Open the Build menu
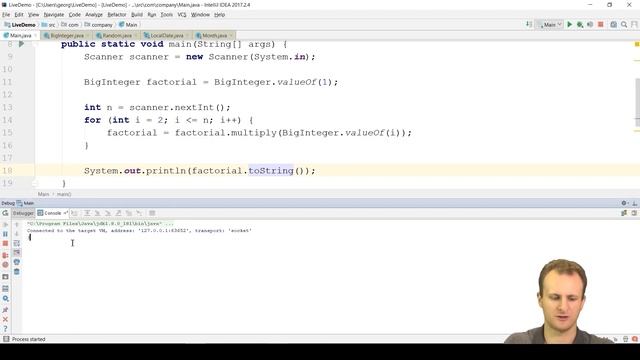 [x=137, y=15]
